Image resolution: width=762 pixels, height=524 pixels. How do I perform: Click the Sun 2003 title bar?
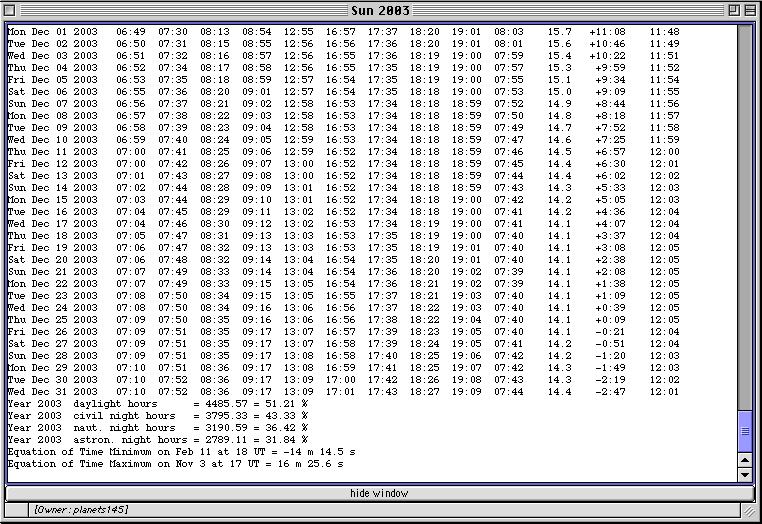pos(380,9)
